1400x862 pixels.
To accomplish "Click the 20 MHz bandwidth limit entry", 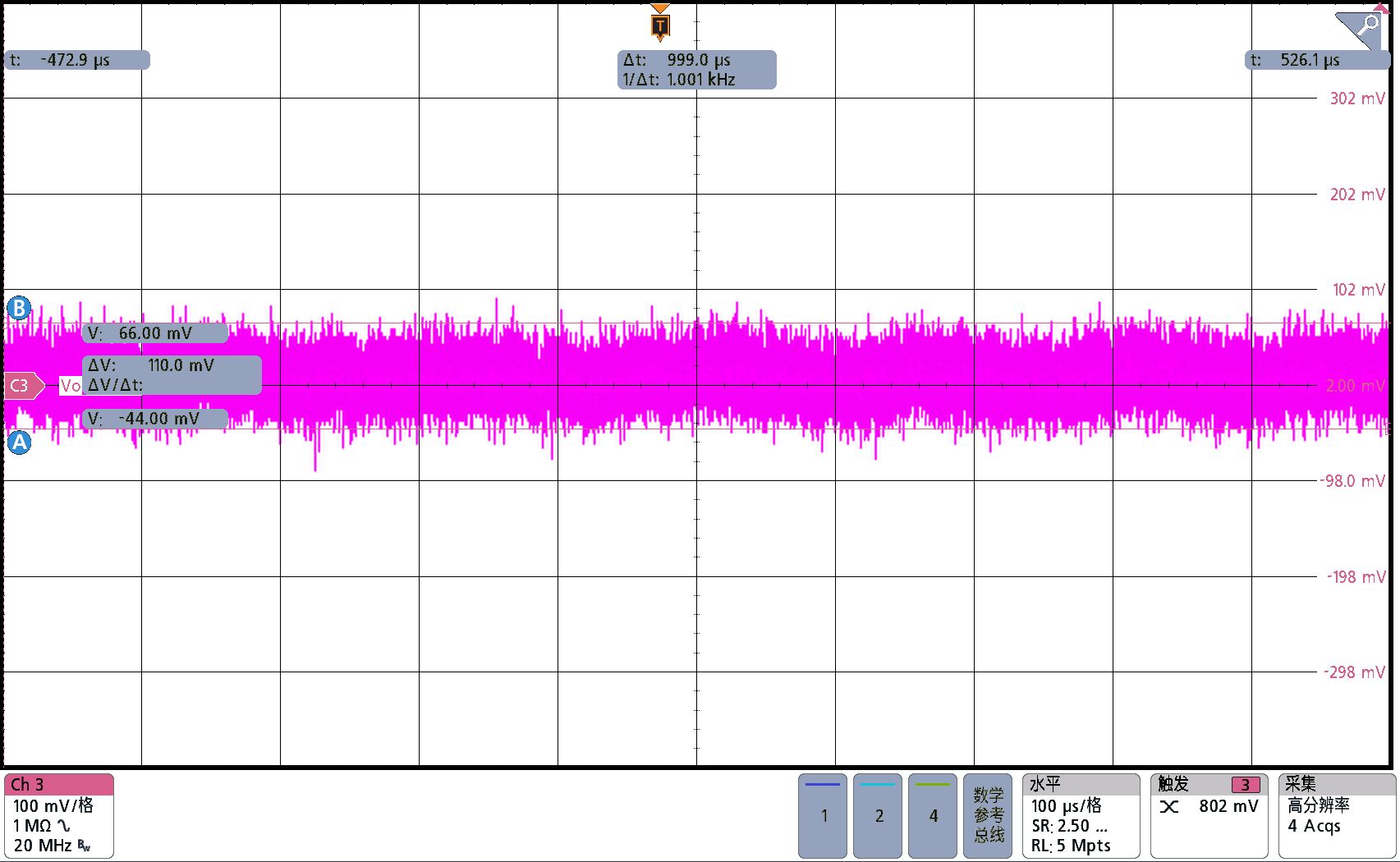I will (x=52, y=846).
